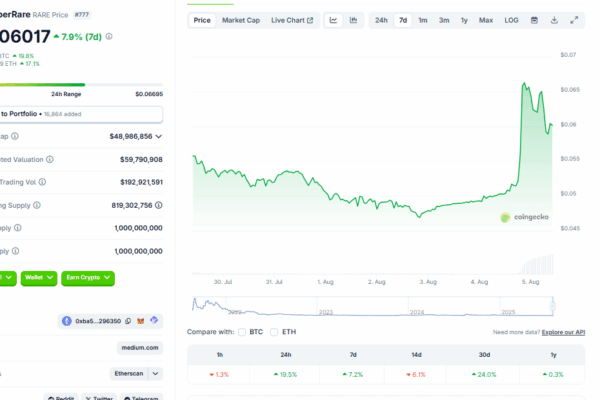Set chart range to 1y
Viewport: 600px width, 400px height.
point(464,20)
